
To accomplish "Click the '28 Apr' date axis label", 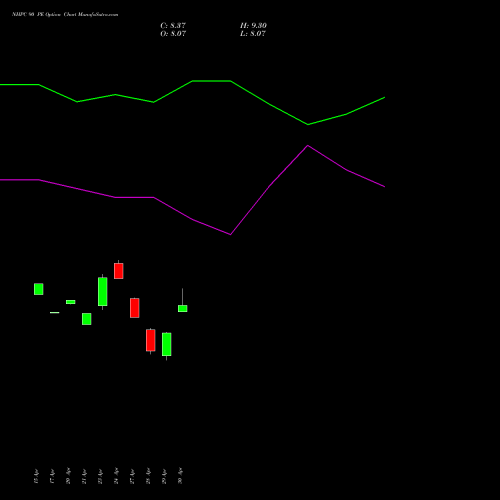I will [x=148, y=476].
